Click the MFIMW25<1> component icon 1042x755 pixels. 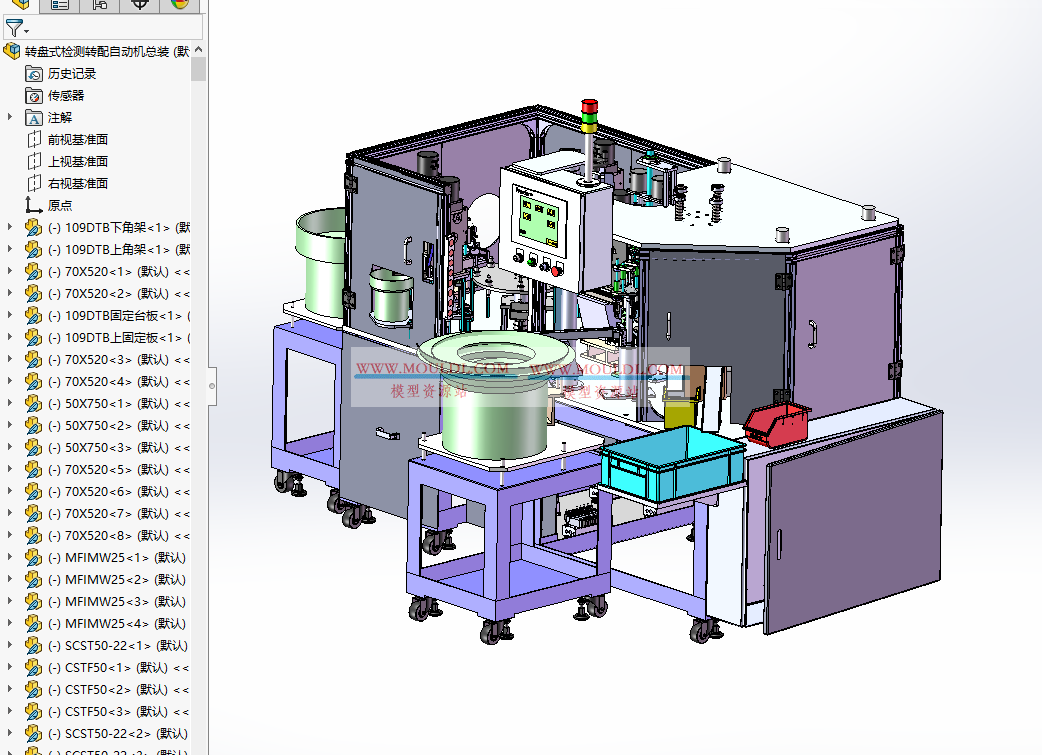[x=34, y=557]
